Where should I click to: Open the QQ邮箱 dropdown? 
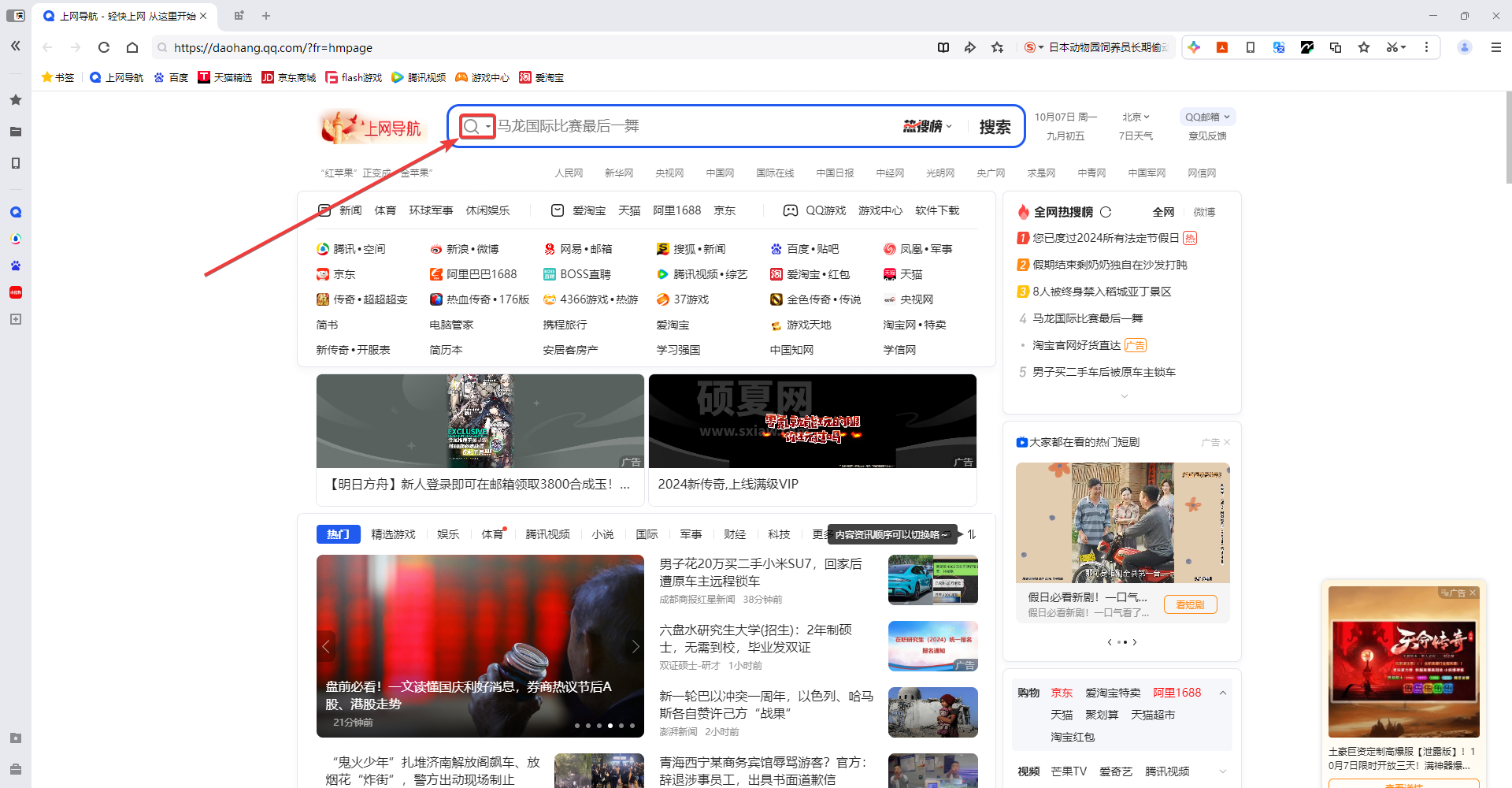(1207, 117)
